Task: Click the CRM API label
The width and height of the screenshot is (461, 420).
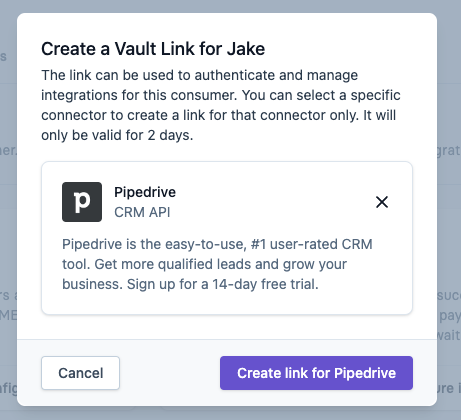Action: point(142,212)
